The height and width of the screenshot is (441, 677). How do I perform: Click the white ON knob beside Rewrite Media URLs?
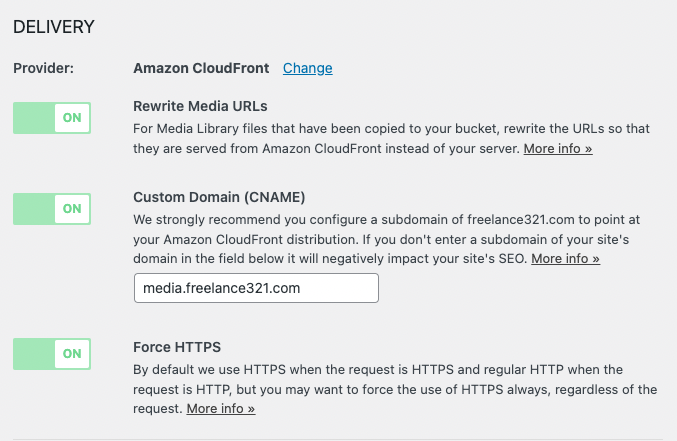[x=72, y=118]
